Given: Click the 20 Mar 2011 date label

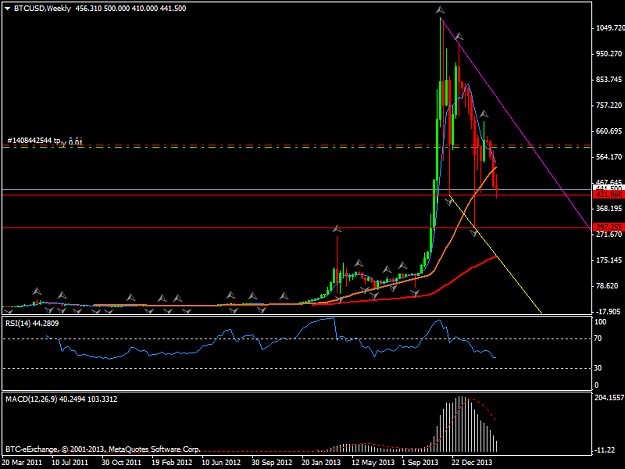Looking at the screenshot, I should [x=22, y=463].
